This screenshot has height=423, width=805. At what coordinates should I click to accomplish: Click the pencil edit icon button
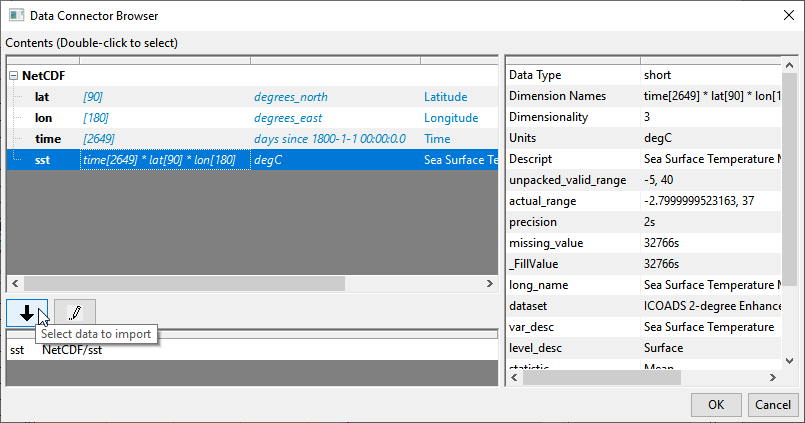pyautogui.click(x=75, y=312)
